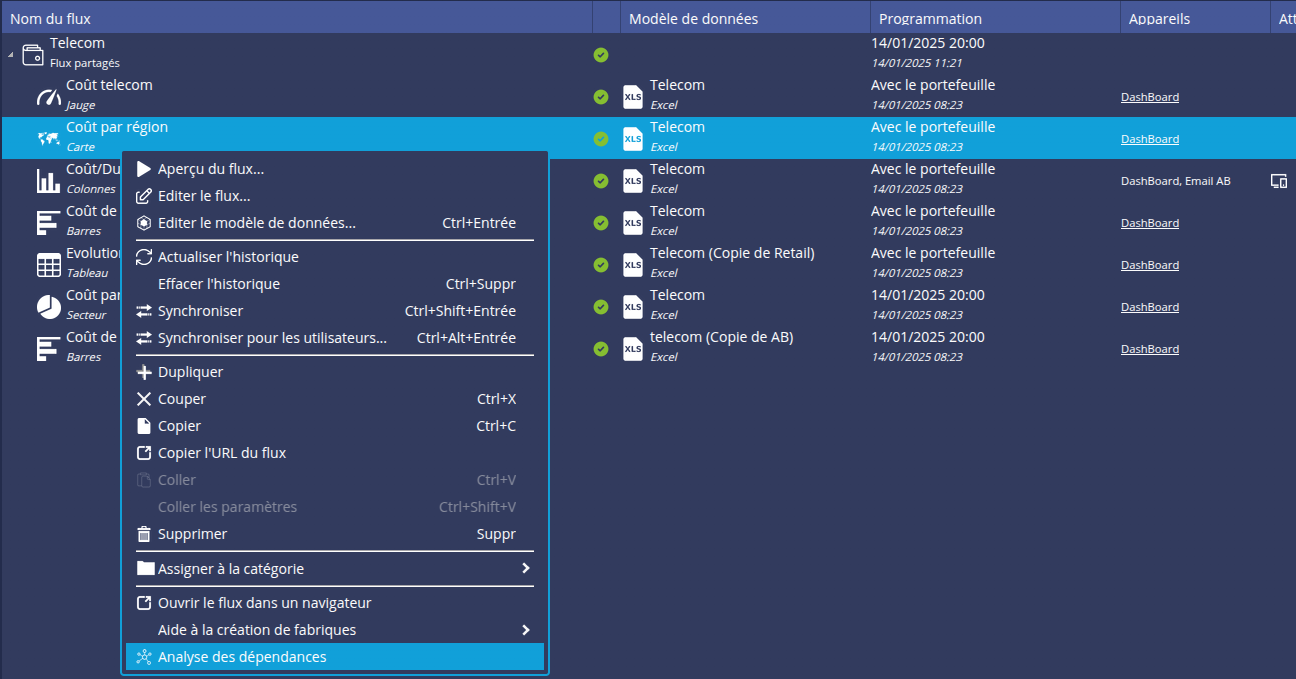Click green status check of Telecom portfolio
The height and width of the screenshot is (679, 1296).
tap(600, 55)
